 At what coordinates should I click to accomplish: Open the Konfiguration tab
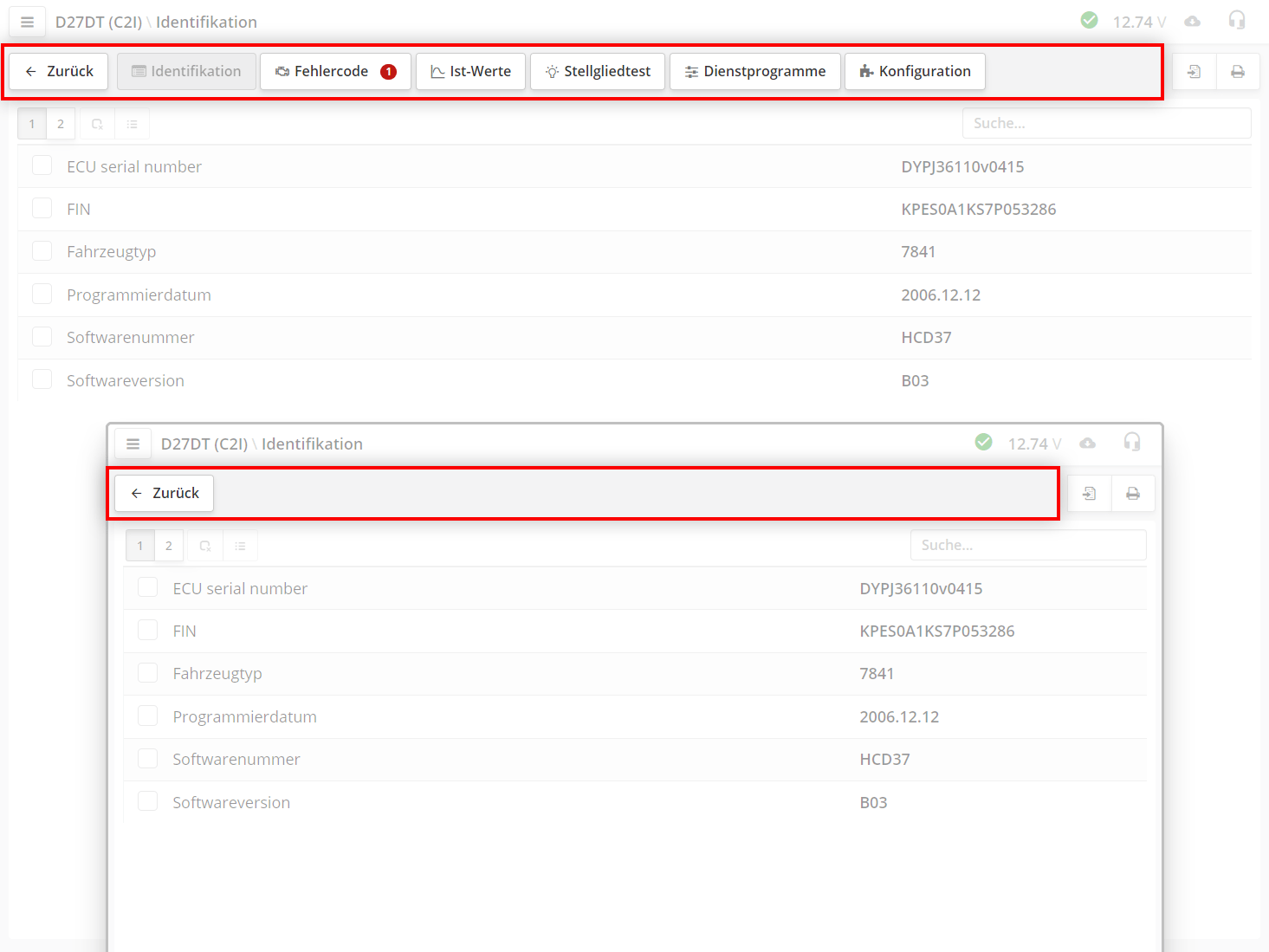(915, 71)
